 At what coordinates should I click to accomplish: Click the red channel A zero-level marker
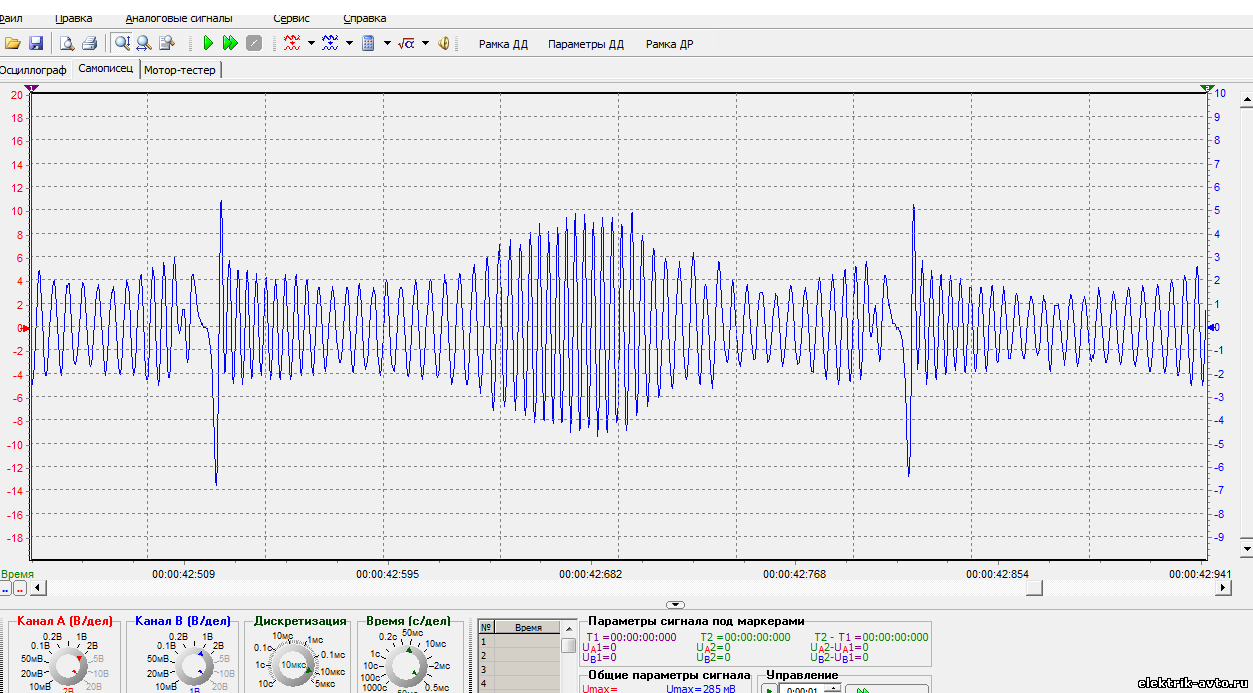coord(27,327)
